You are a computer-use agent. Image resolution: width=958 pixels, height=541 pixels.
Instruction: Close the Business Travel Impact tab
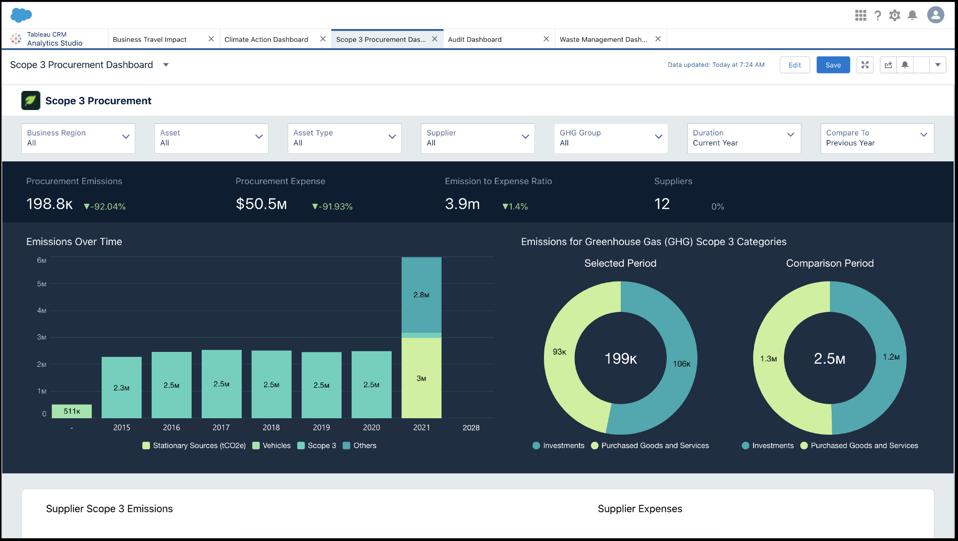tap(211, 39)
